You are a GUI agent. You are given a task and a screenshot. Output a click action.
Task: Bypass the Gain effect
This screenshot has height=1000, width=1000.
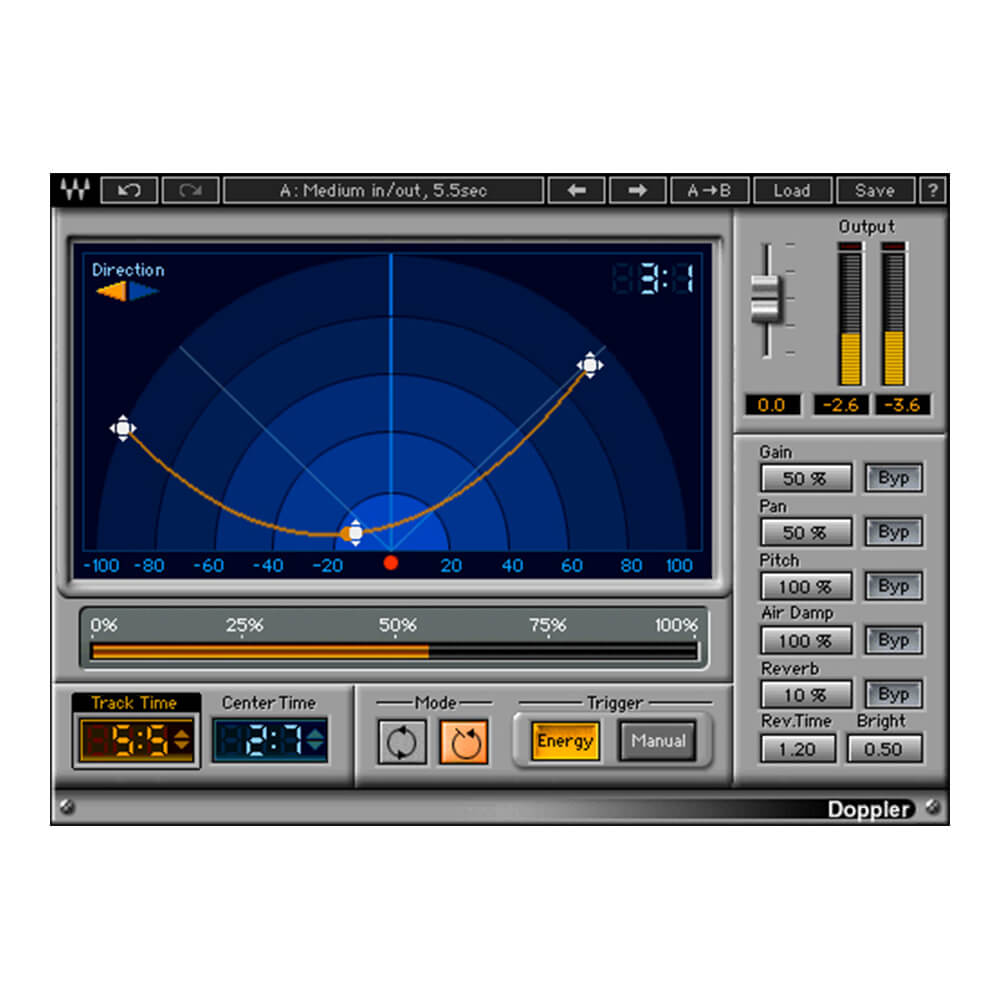coord(893,478)
